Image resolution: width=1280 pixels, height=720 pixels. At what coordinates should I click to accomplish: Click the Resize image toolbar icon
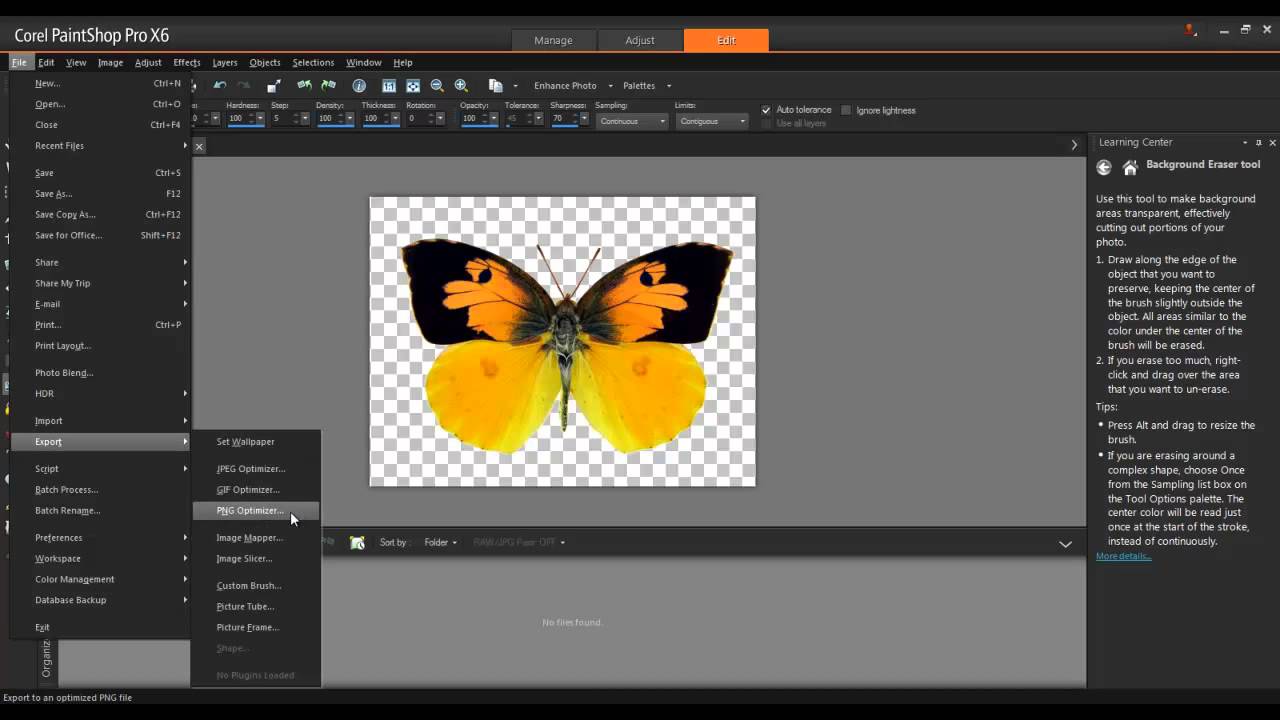[x=274, y=85]
